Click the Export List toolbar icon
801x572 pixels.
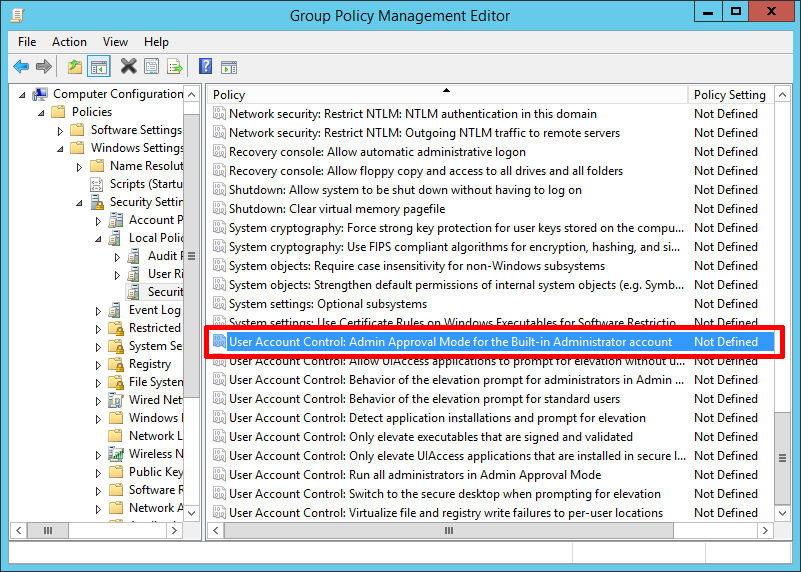click(x=174, y=66)
